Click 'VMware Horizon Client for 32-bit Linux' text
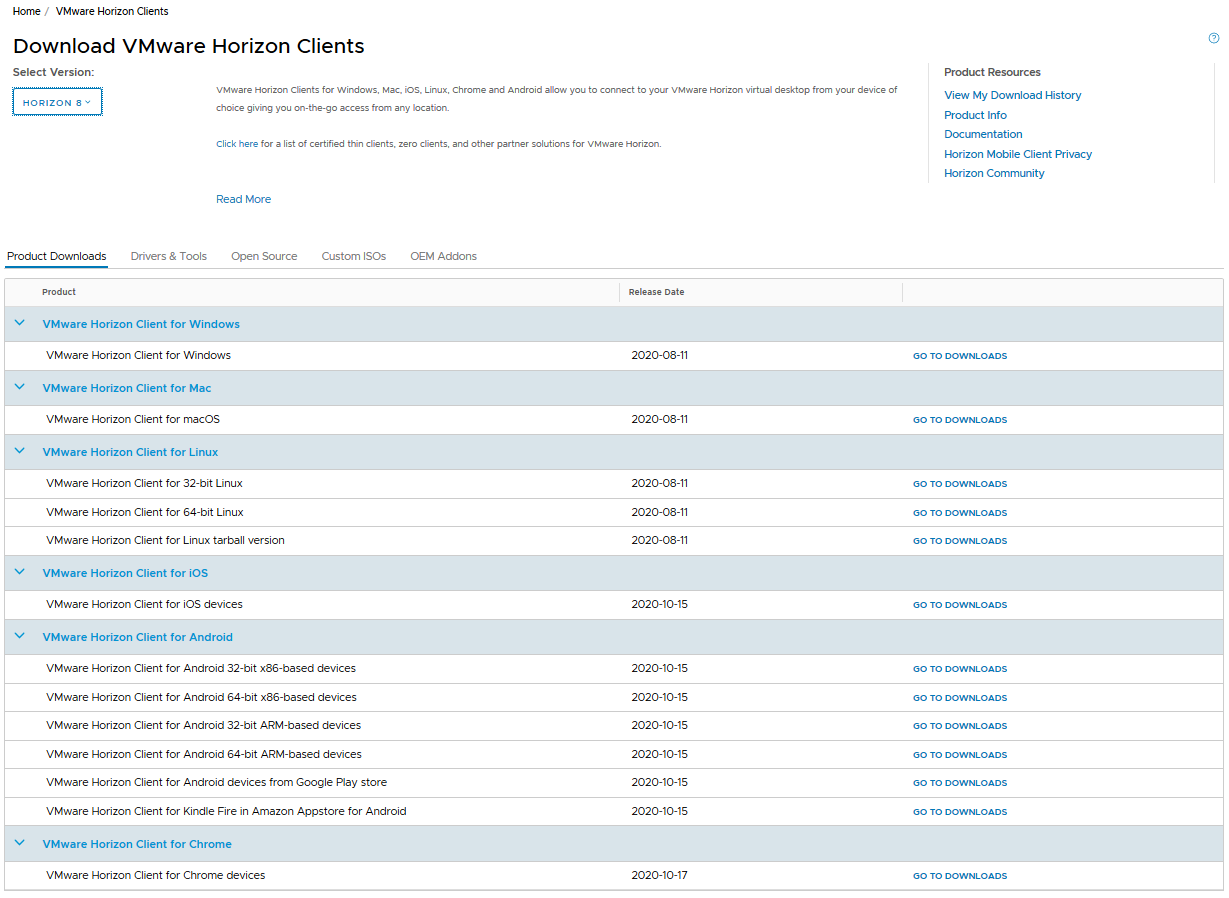The height and width of the screenshot is (898, 1229). point(144,483)
